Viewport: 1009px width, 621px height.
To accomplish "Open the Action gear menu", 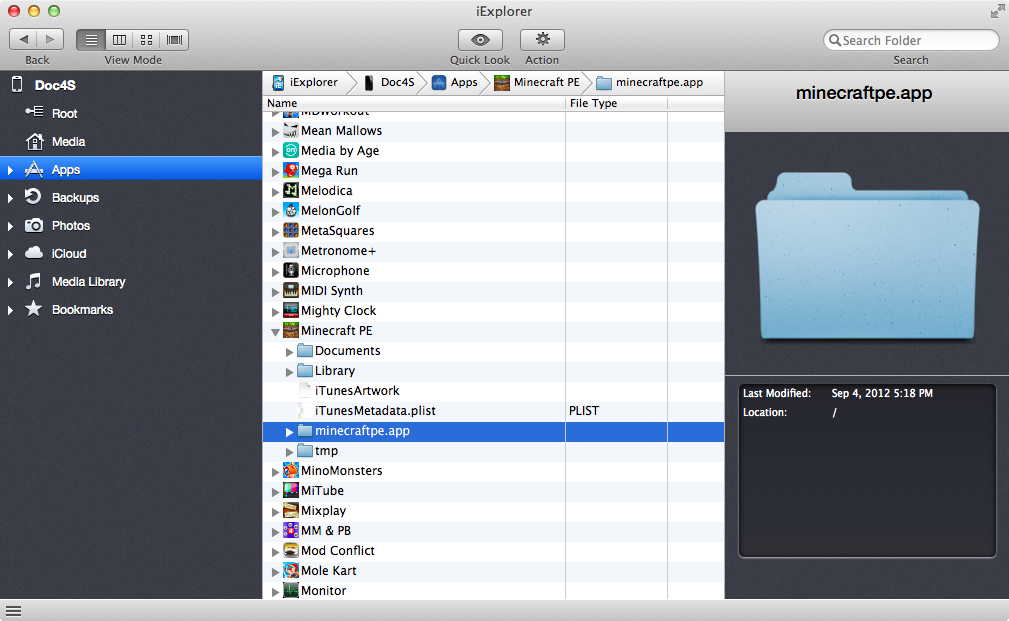I will pos(542,40).
